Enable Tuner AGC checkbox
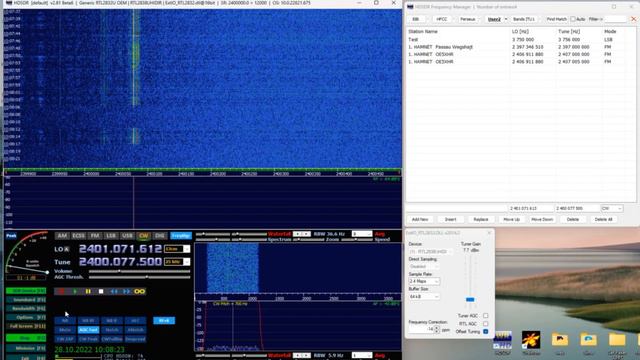640x360 pixels. [x=486, y=316]
